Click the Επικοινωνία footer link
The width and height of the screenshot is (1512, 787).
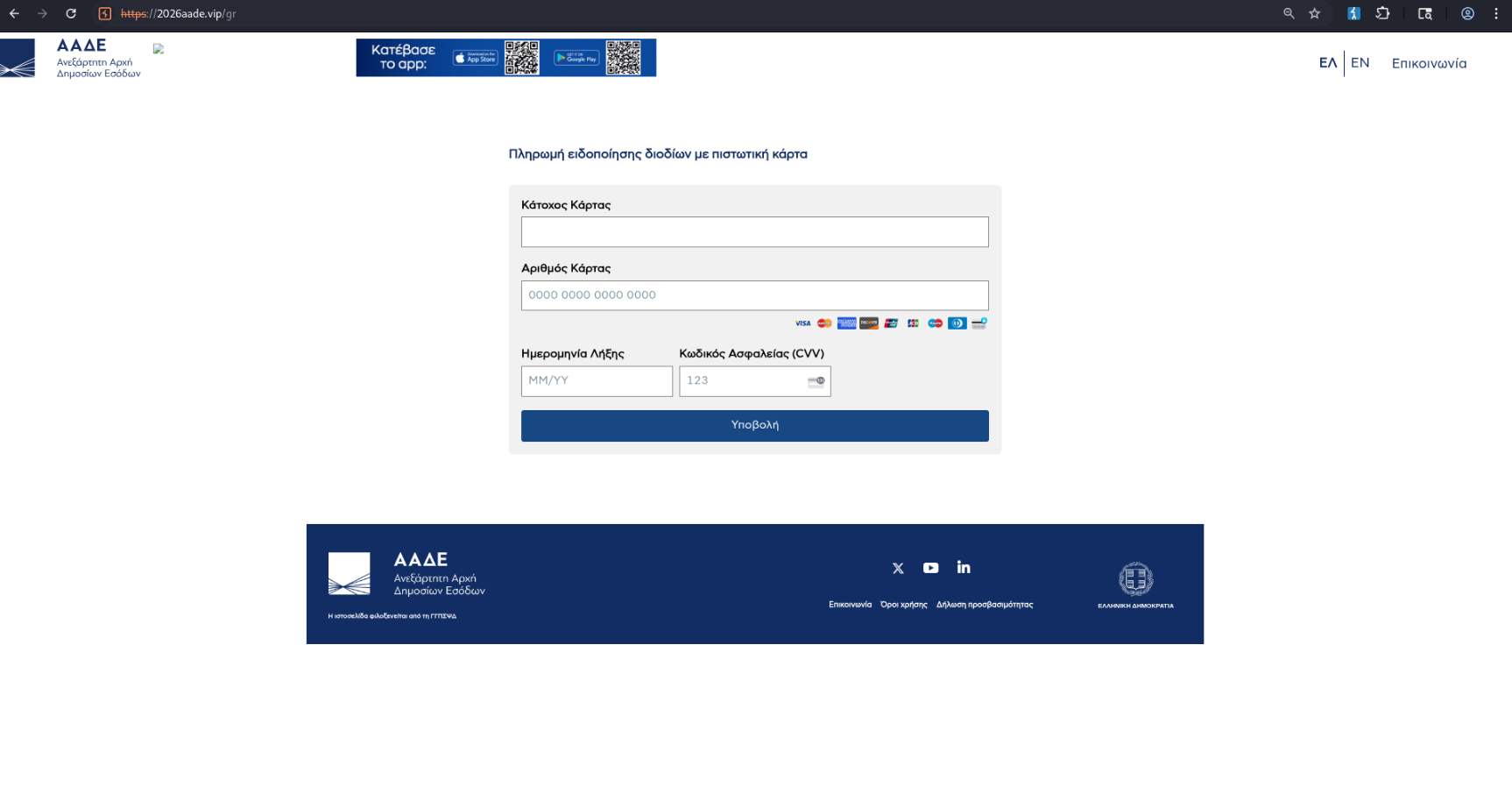pyautogui.click(x=850, y=605)
